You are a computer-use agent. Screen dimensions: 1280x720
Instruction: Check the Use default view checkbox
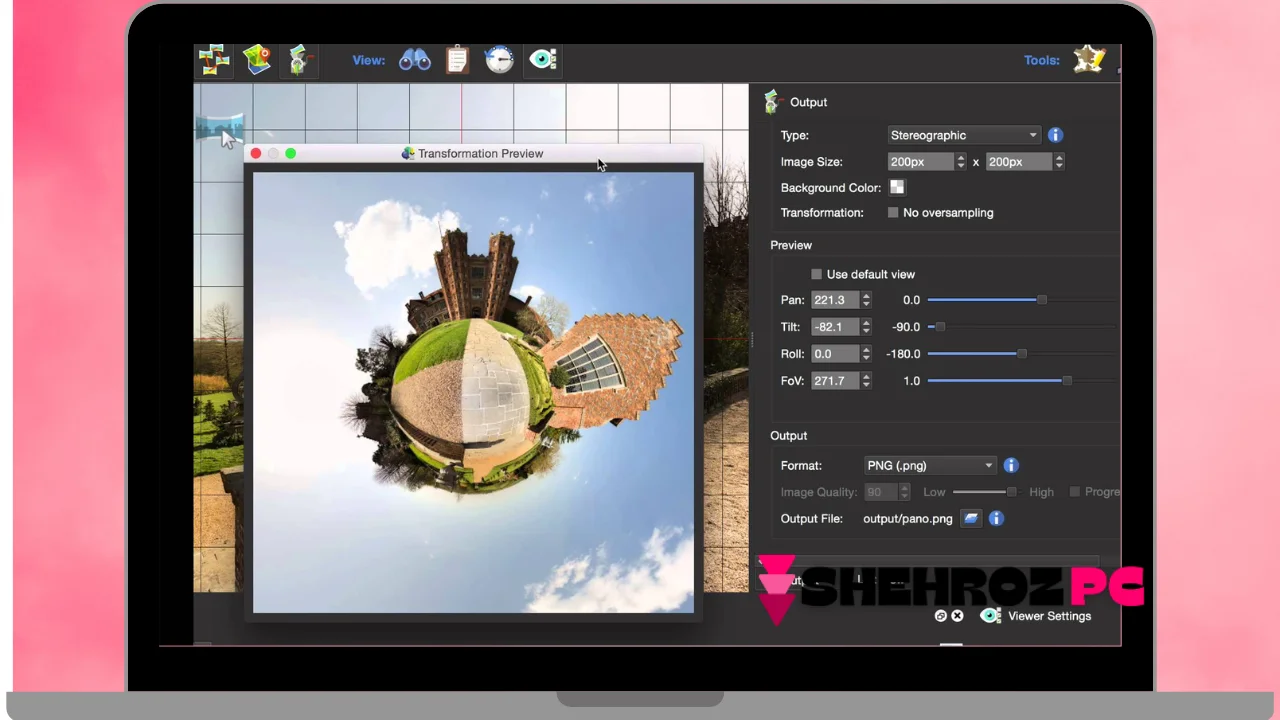pyautogui.click(x=817, y=274)
